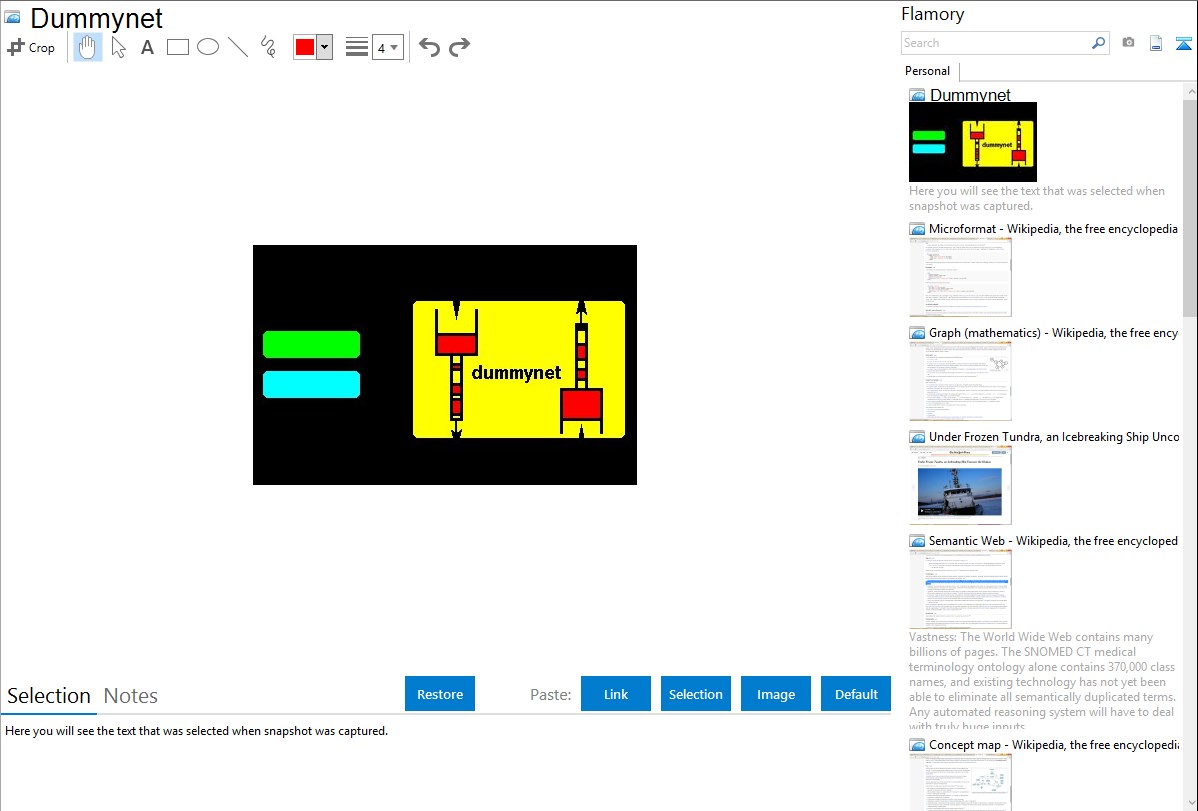Click the snapshot icon beside Concept map
The height and width of the screenshot is (811, 1198).
(918, 744)
